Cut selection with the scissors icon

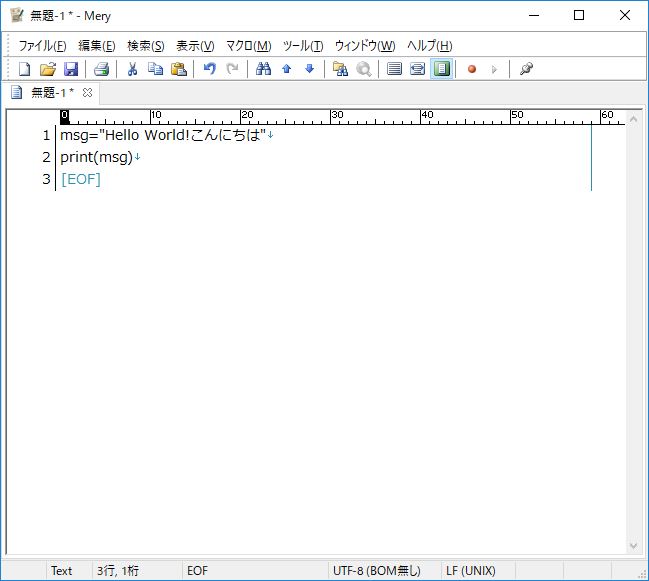pyautogui.click(x=132, y=69)
